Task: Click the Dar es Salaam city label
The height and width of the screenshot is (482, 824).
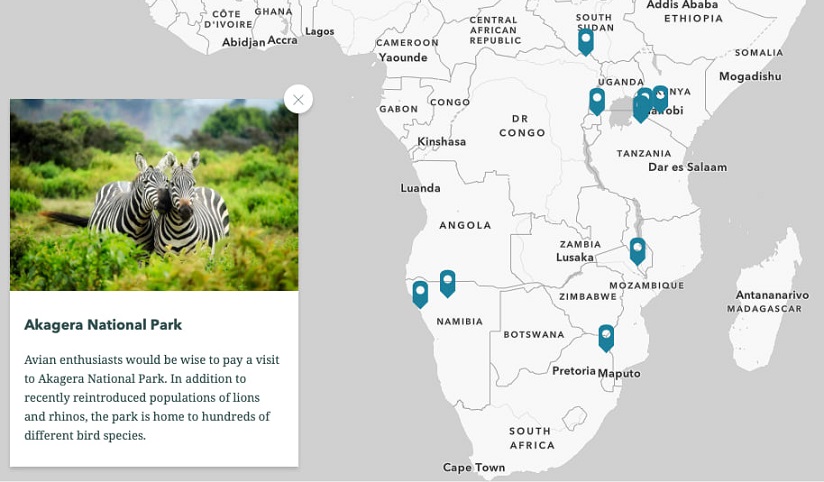Action: click(x=687, y=167)
